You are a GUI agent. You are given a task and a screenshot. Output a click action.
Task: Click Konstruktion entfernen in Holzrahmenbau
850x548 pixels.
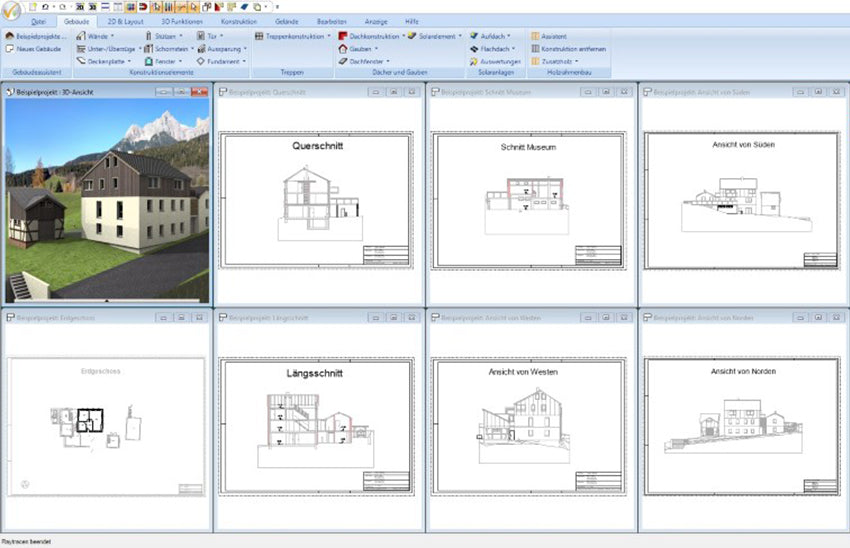click(x=572, y=48)
